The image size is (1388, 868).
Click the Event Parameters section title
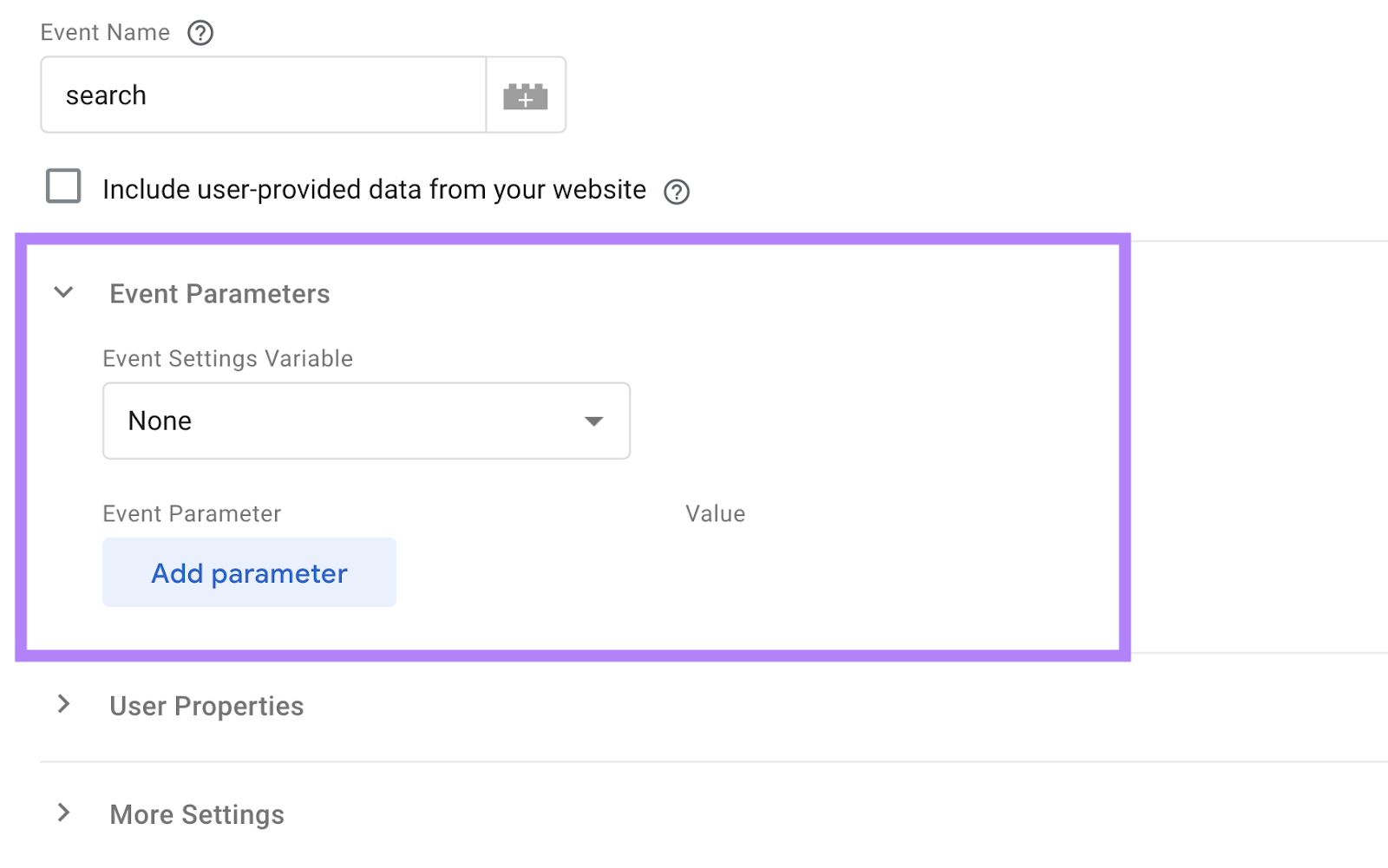[219, 295]
